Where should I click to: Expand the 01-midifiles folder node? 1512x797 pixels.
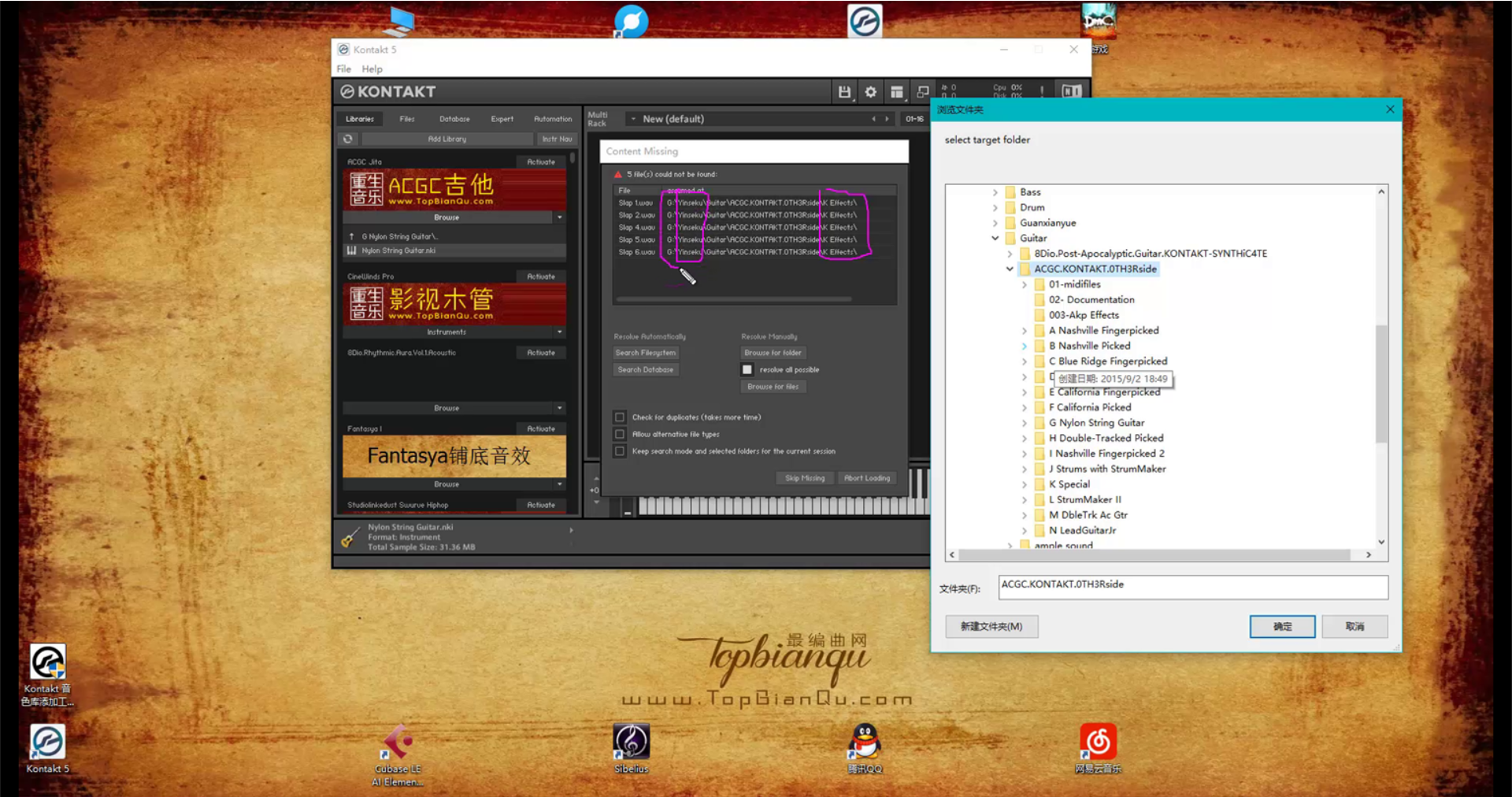click(x=1025, y=284)
